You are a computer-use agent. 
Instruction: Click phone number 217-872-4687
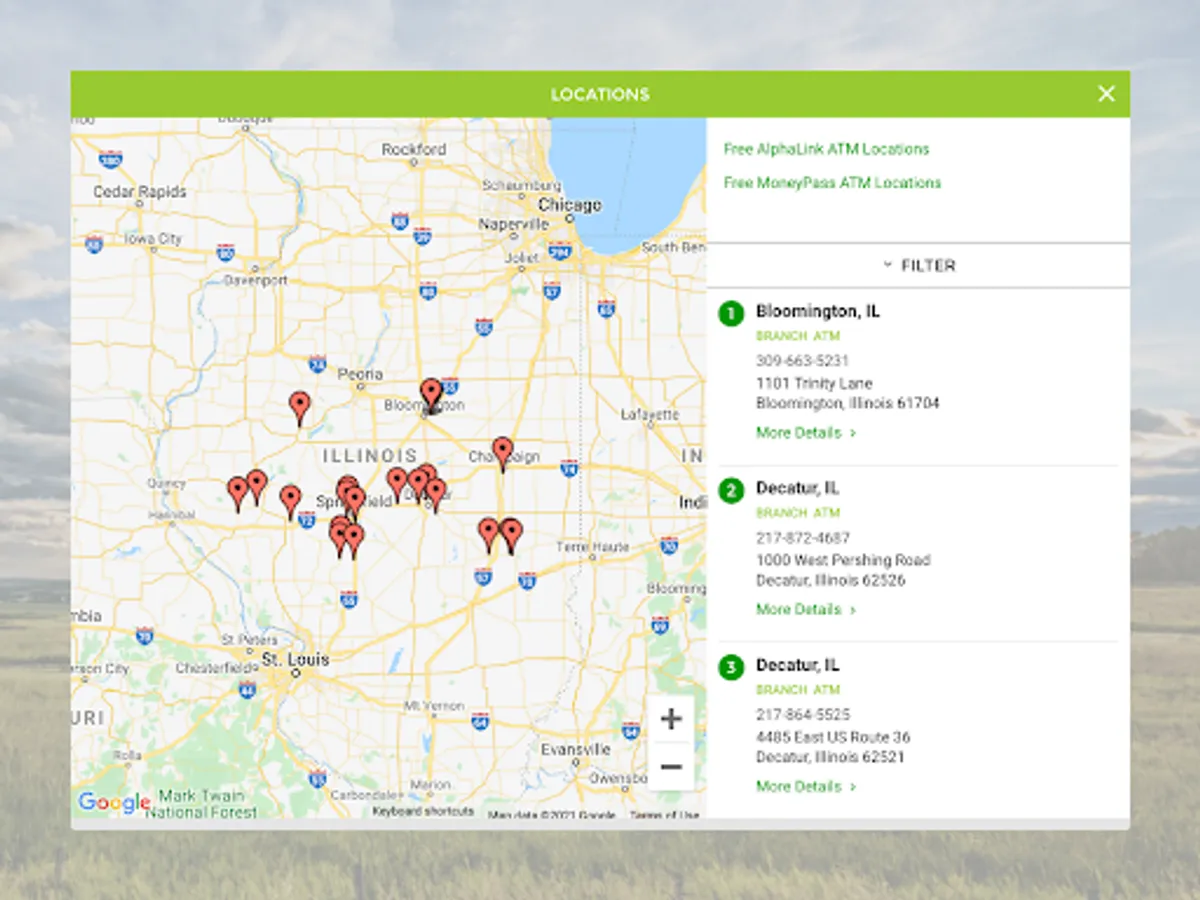803,537
